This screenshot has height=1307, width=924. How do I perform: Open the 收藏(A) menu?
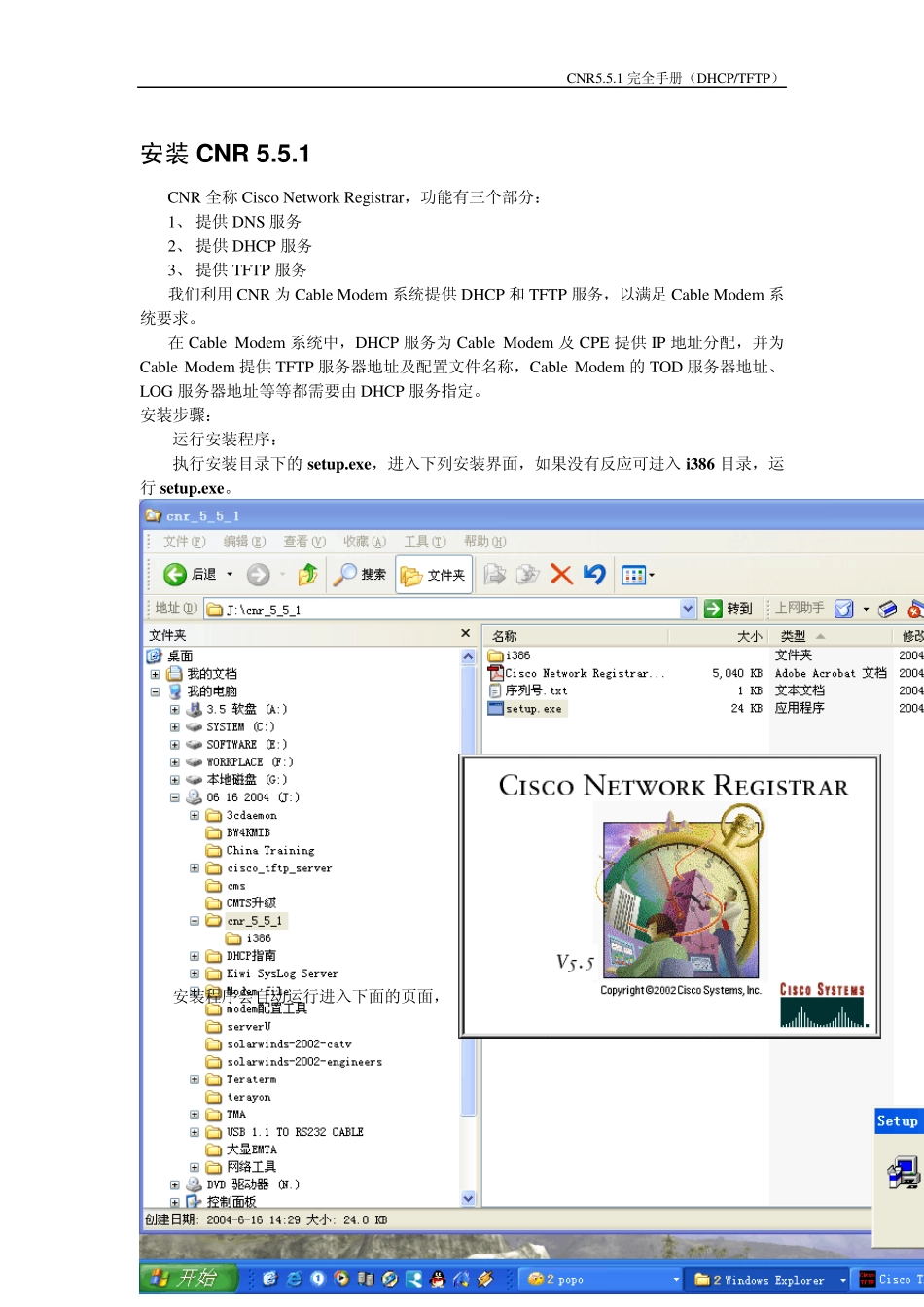tap(365, 541)
